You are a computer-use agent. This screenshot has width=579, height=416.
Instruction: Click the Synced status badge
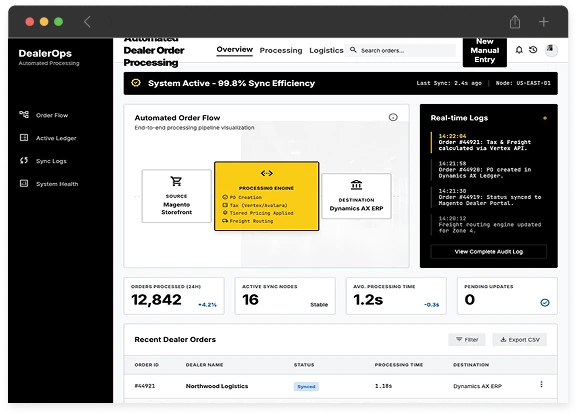[x=306, y=386]
